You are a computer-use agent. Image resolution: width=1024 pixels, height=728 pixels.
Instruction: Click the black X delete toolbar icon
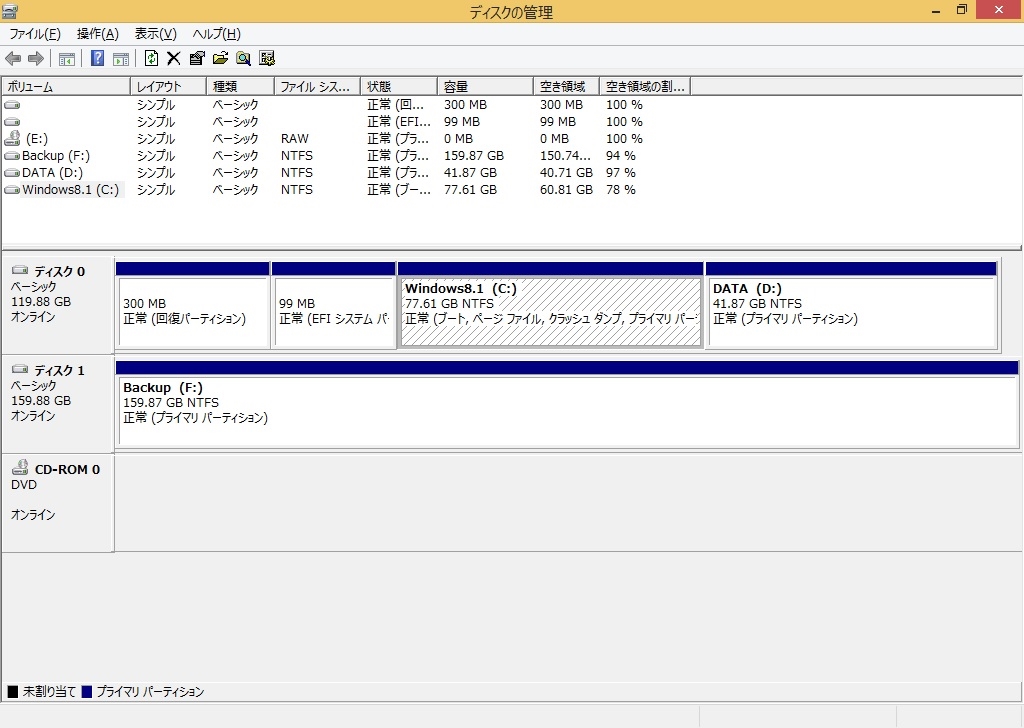tap(174, 59)
